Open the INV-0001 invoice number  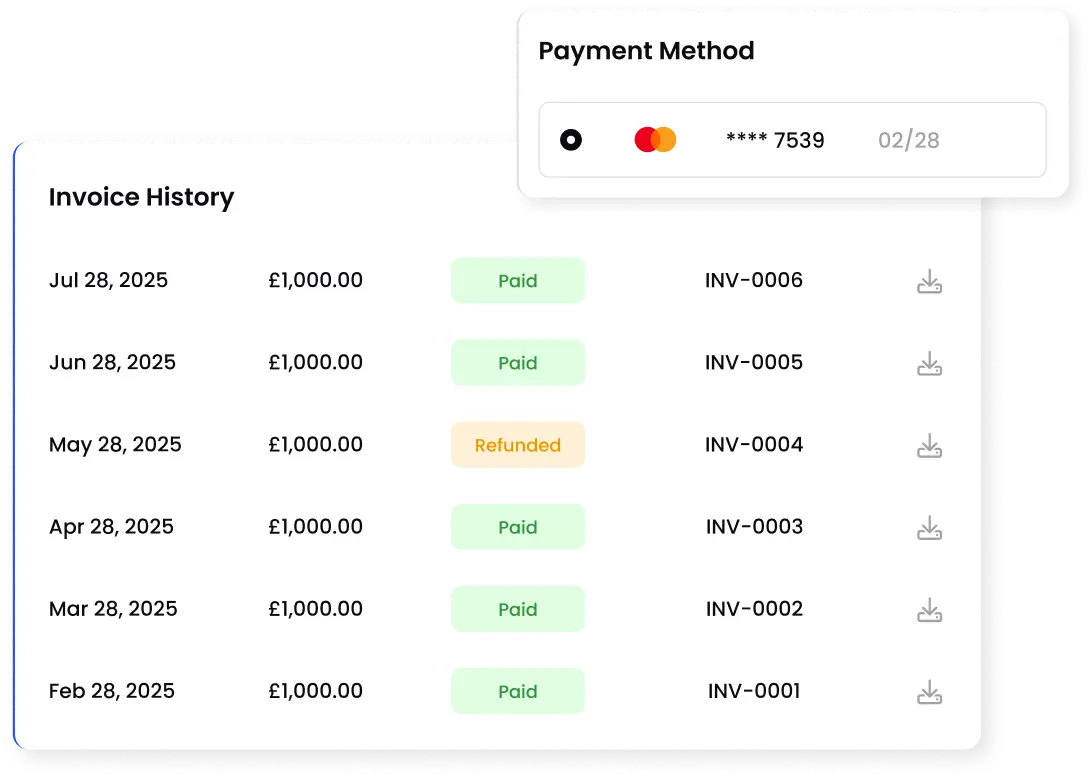click(754, 690)
